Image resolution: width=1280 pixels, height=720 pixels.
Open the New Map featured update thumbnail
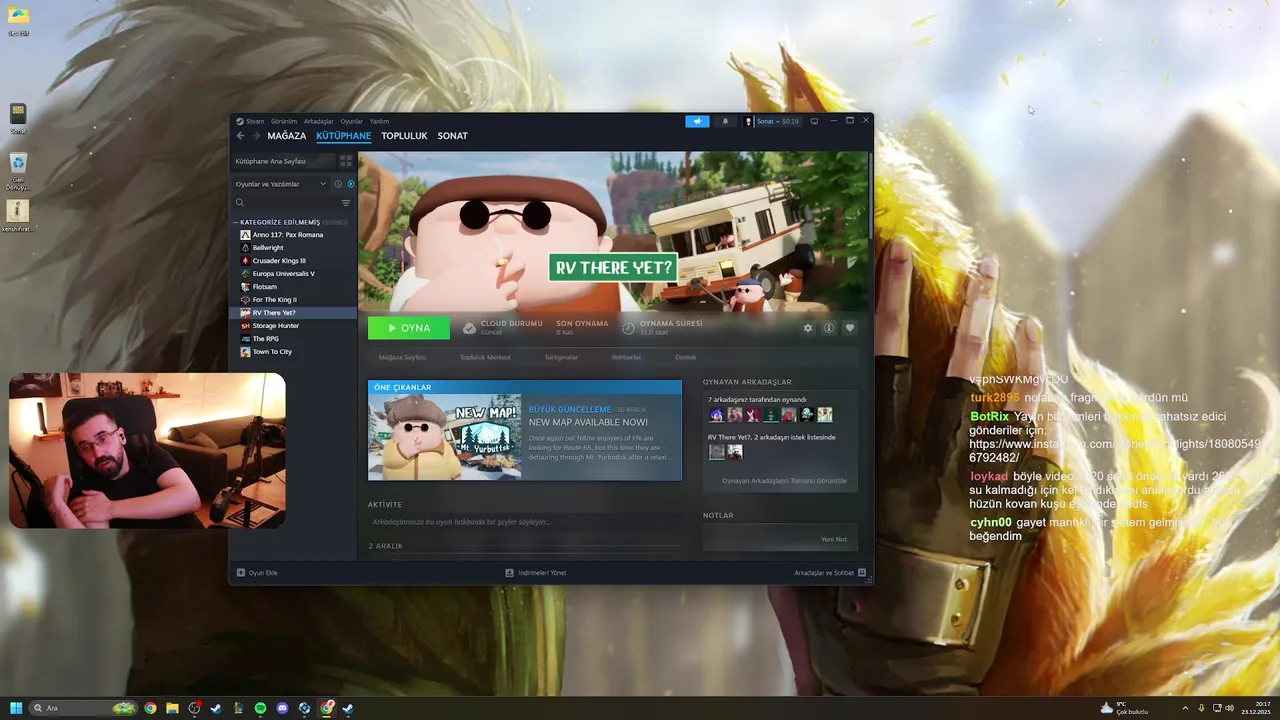445,437
